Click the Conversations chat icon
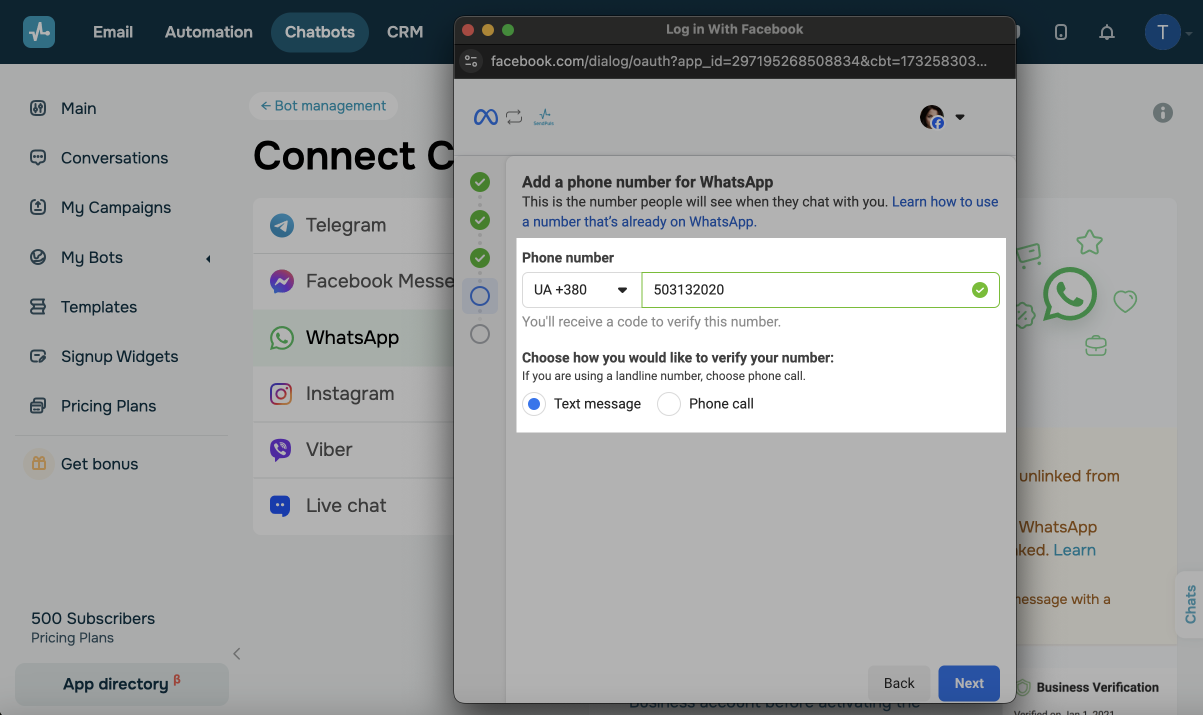Screen dimensions: 1203x715 38,158
